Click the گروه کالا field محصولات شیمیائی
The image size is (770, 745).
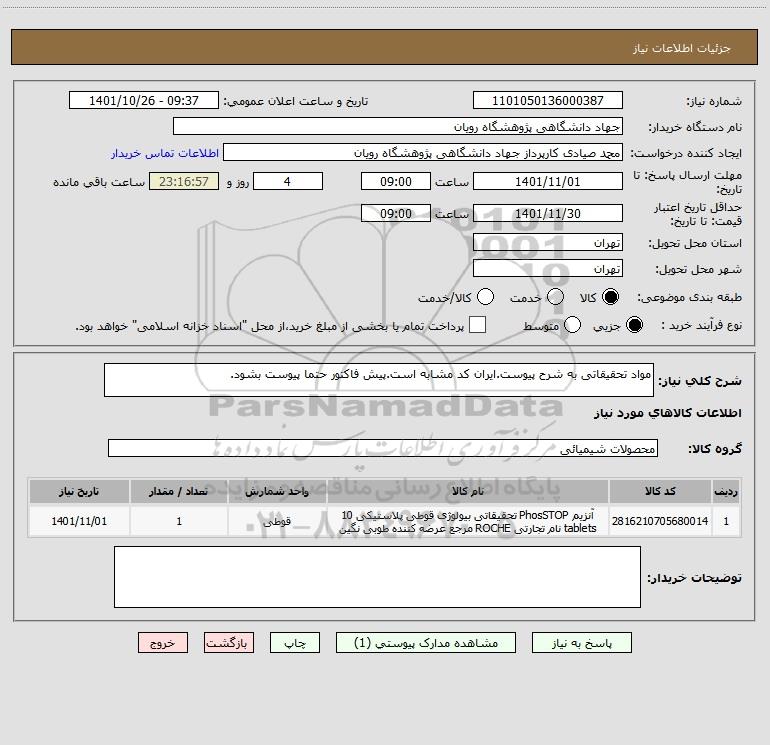(x=383, y=448)
